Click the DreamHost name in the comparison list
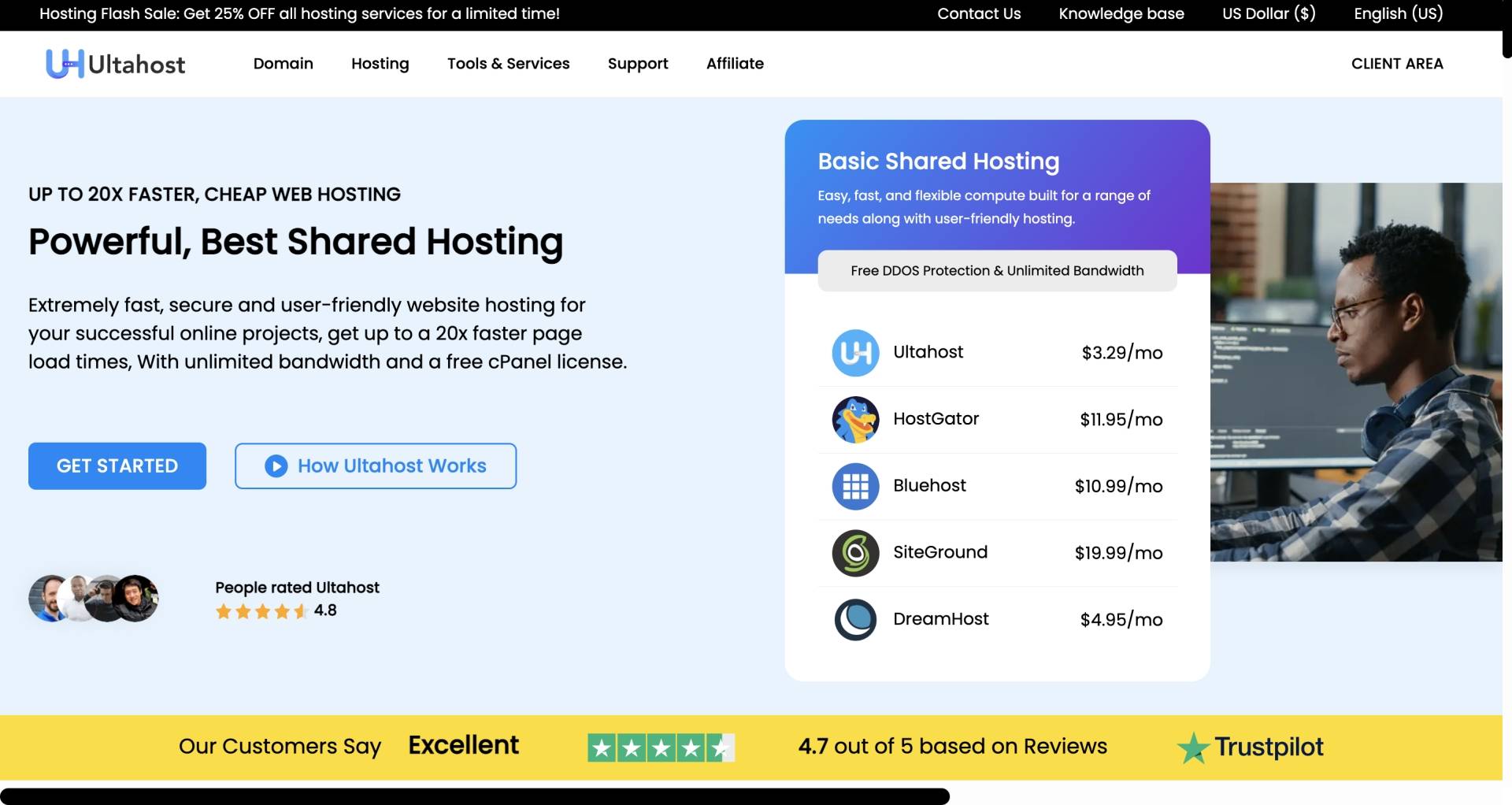This screenshot has width=1512, height=805. point(940,619)
